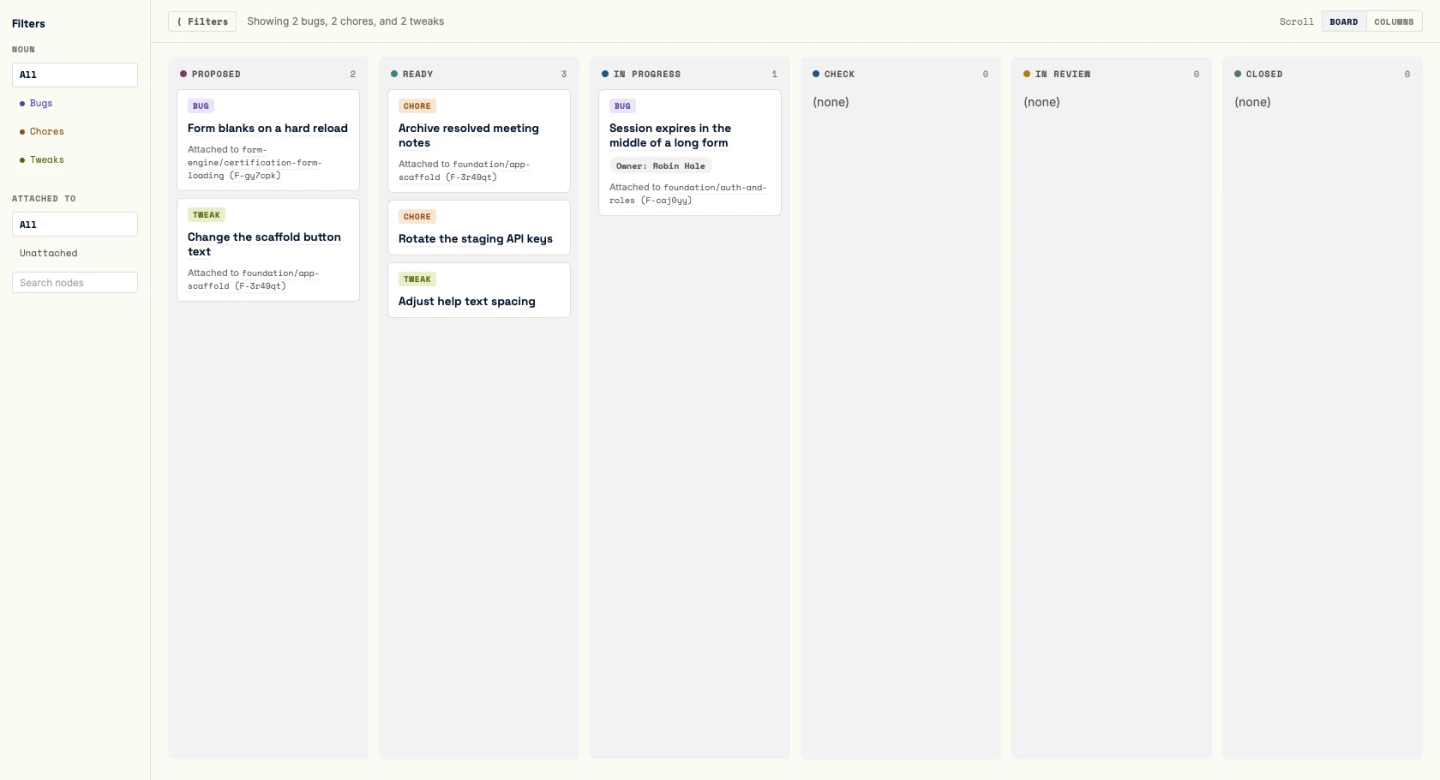1440x780 pixels.
Task: Switch to Board view
Action: point(1344,21)
